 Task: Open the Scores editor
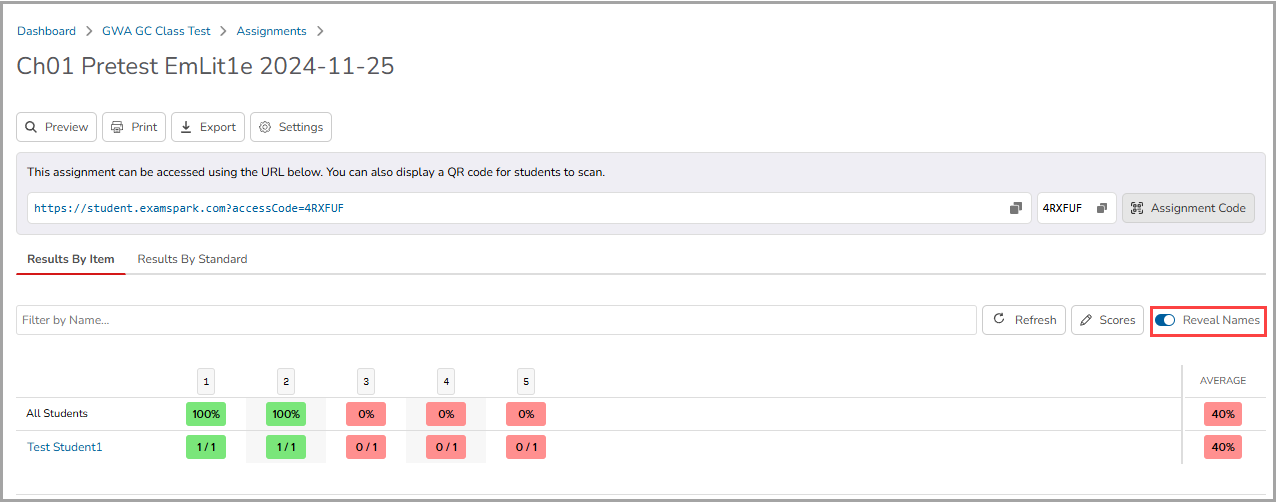pyautogui.click(x=1107, y=320)
